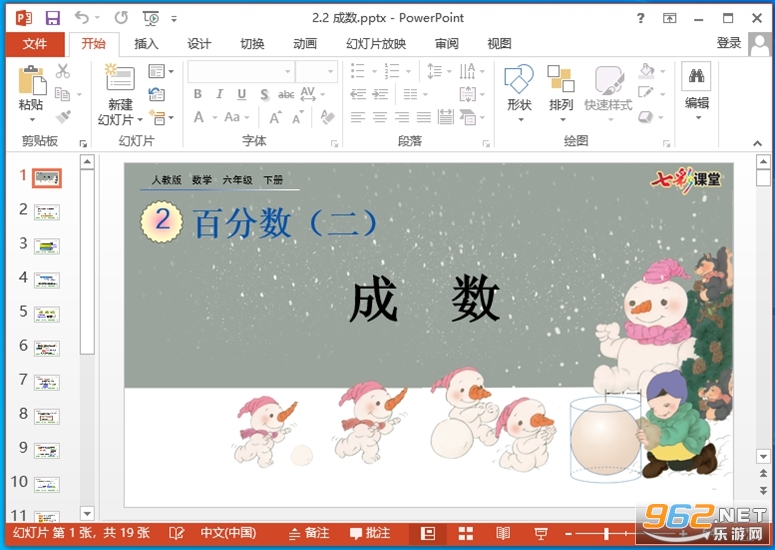
Task: Click the Save icon in quick access toolbar
Action: click(x=52, y=18)
